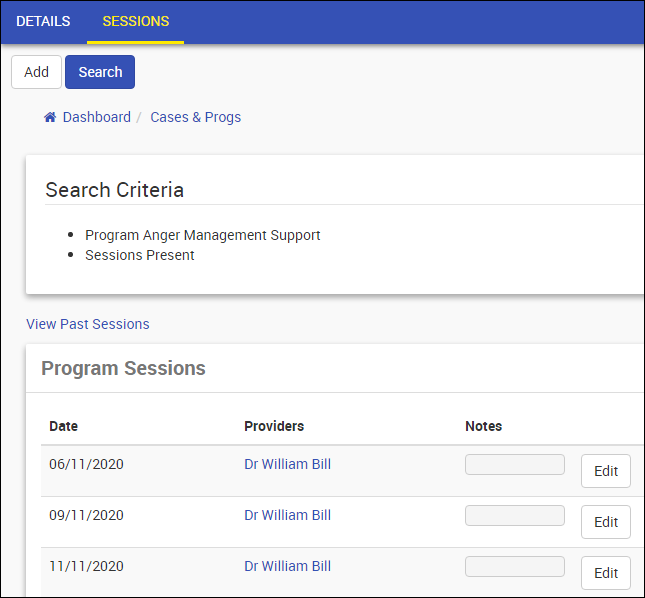Select the Notes field for the 11/11/2020 session
The height and width of the screenshot is (598, 645).
click(514, 567)
